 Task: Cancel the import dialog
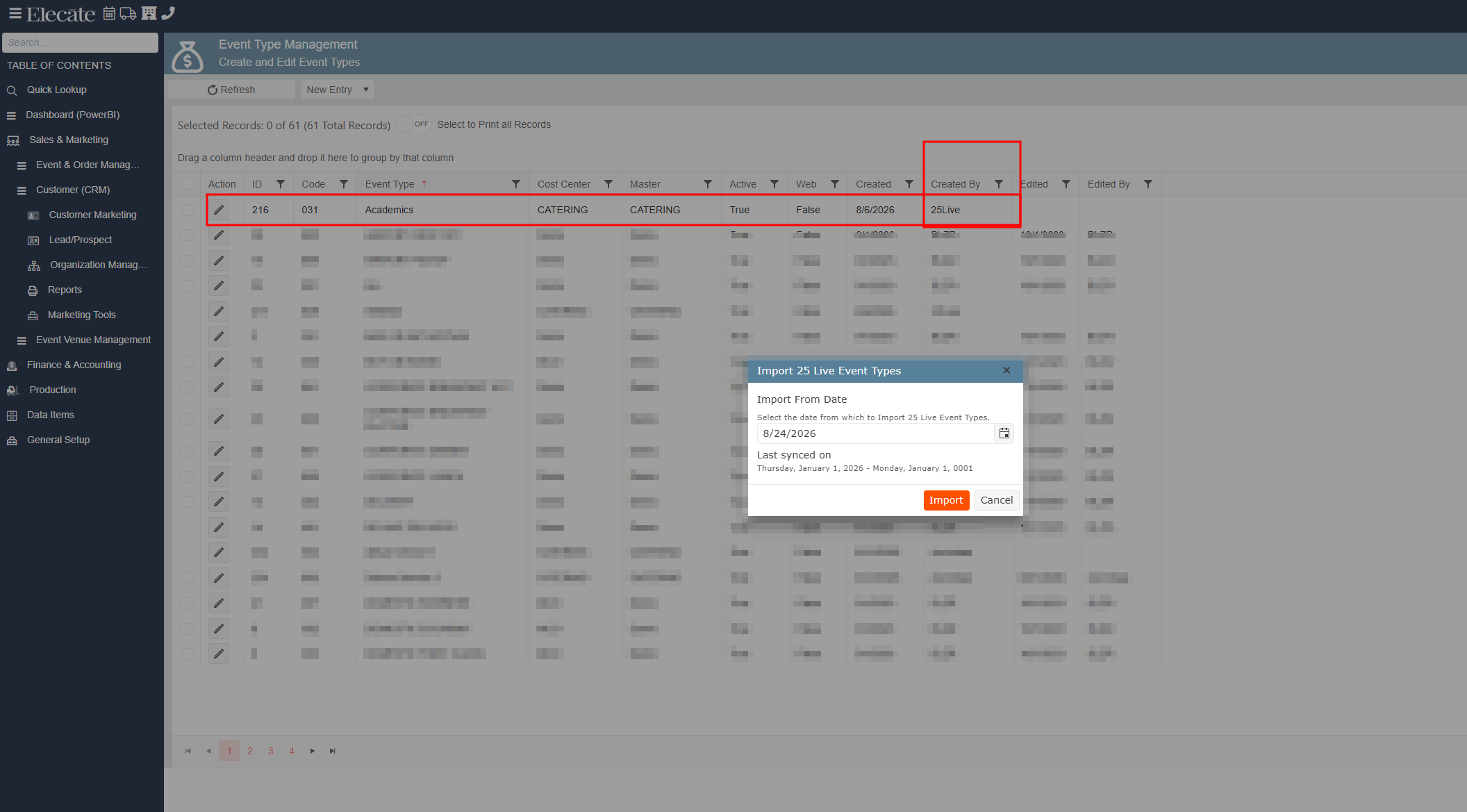click(997, 500)
